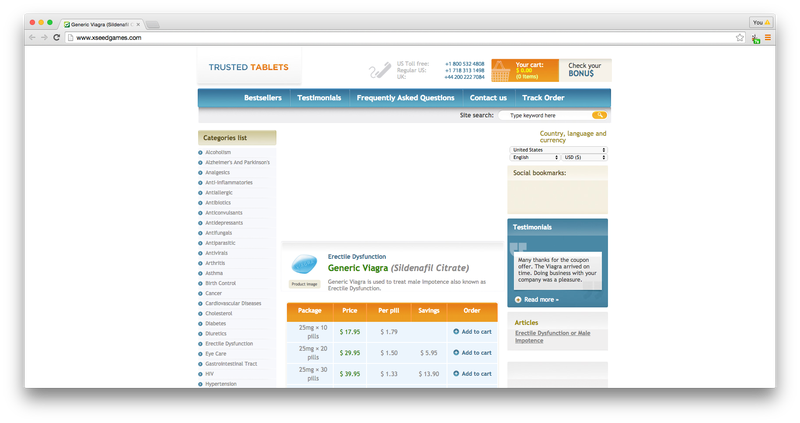Click the browser forward arrow
This screenshot has height=423, width=800.
pos(44,37)
